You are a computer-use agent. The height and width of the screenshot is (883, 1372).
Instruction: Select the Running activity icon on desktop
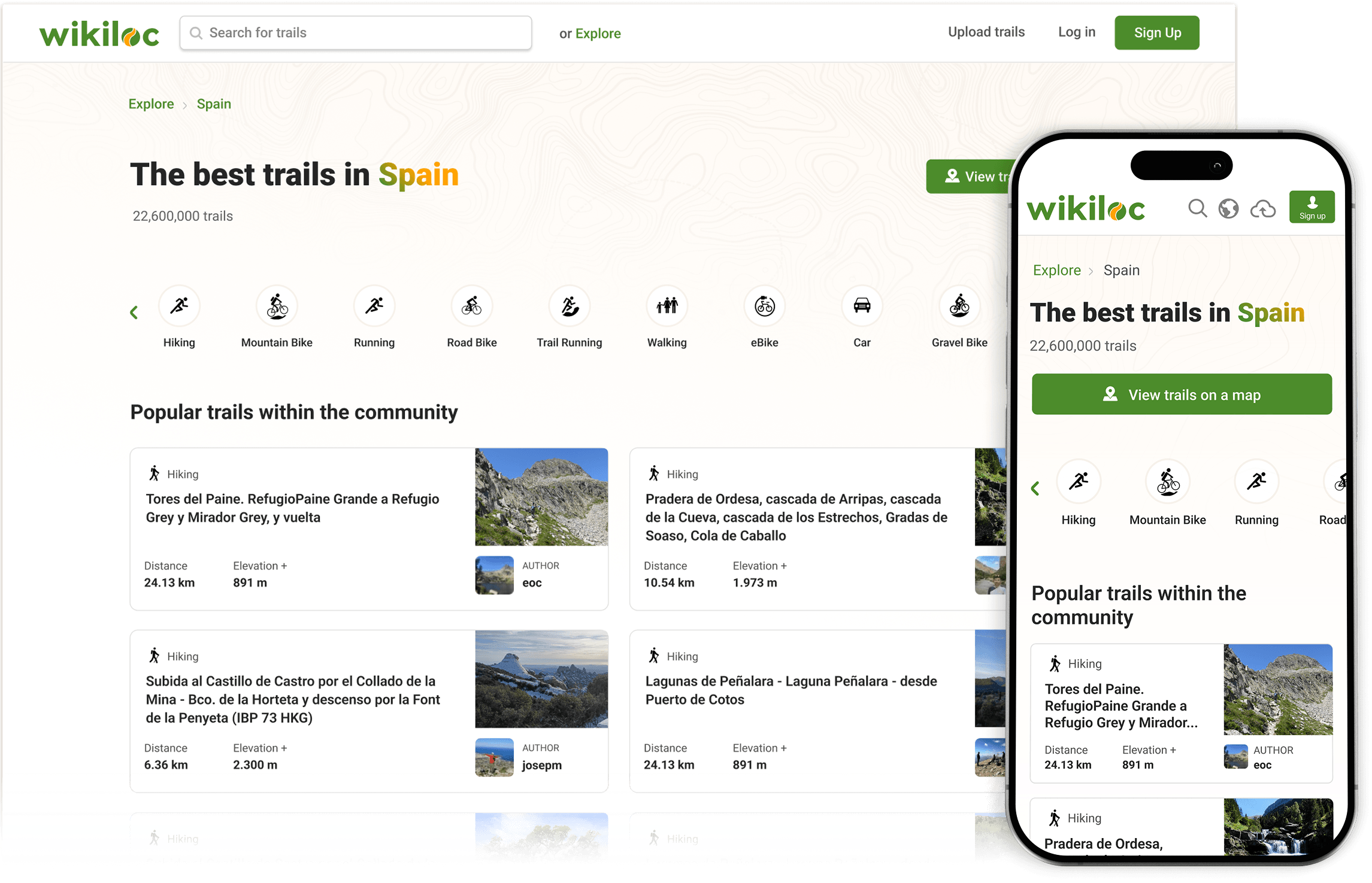coord(374,306)
